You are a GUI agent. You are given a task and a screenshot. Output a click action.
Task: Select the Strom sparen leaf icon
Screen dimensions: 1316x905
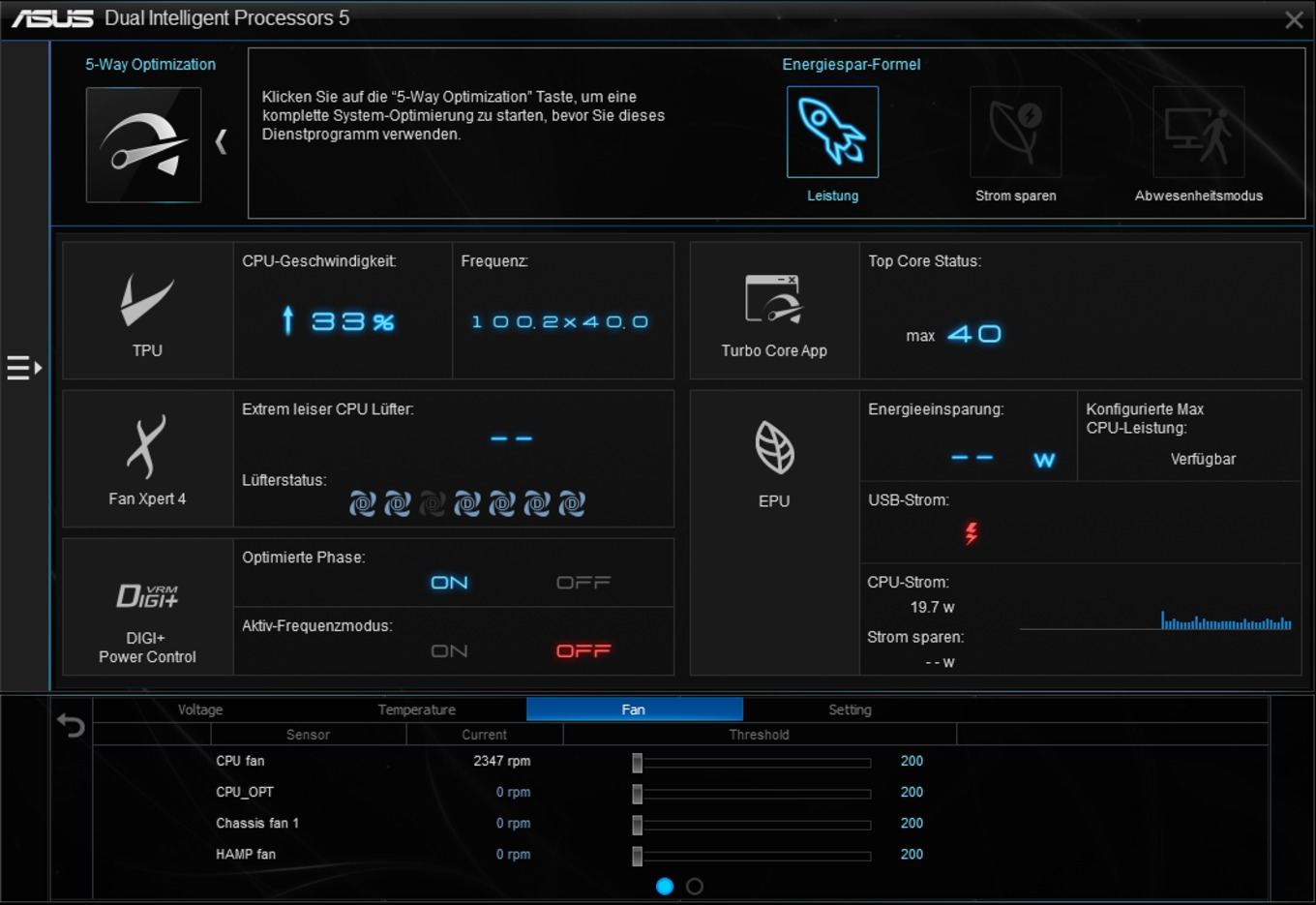click(1015, 132)
